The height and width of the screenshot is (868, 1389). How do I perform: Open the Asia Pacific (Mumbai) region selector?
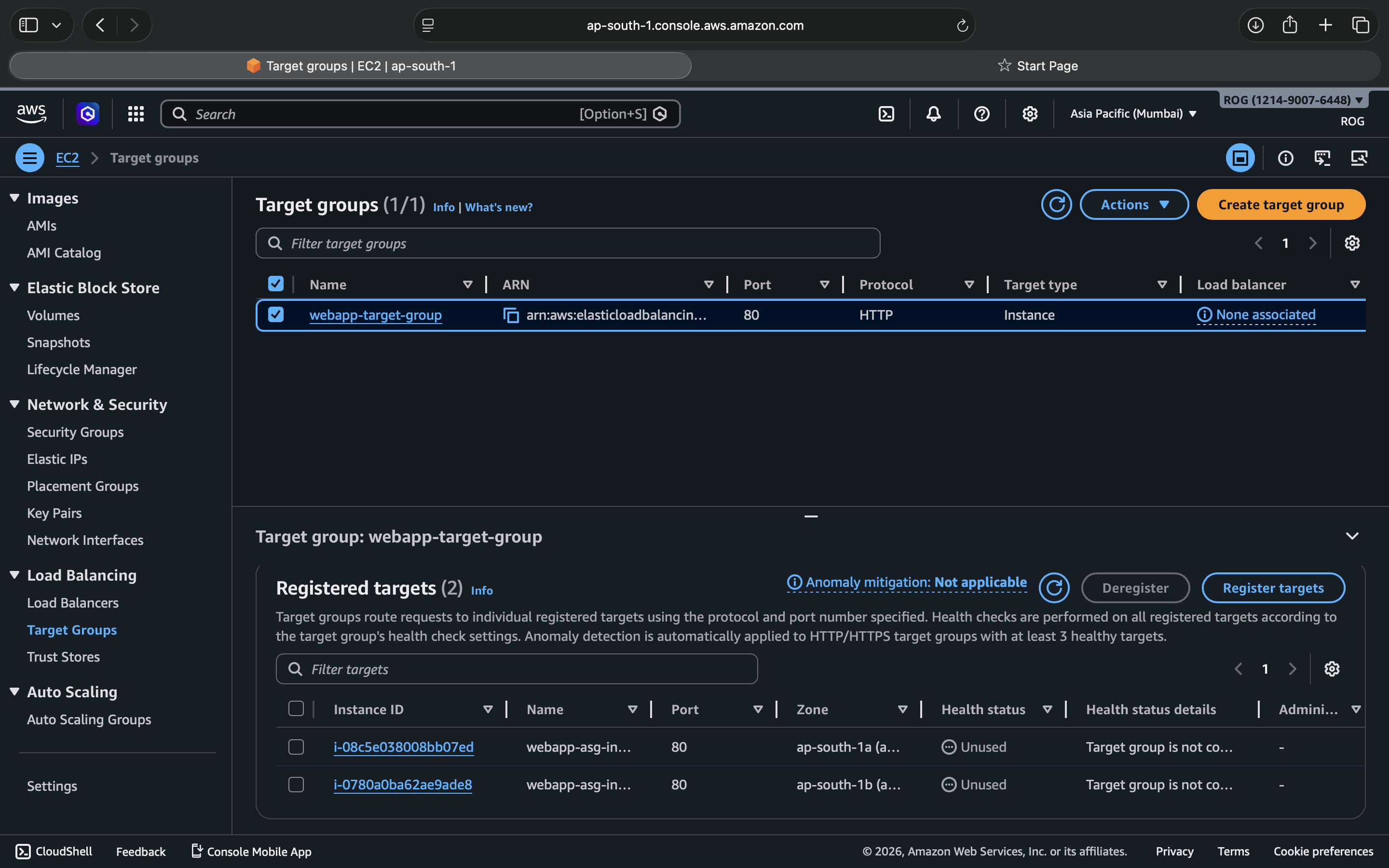pos(1133,114)
